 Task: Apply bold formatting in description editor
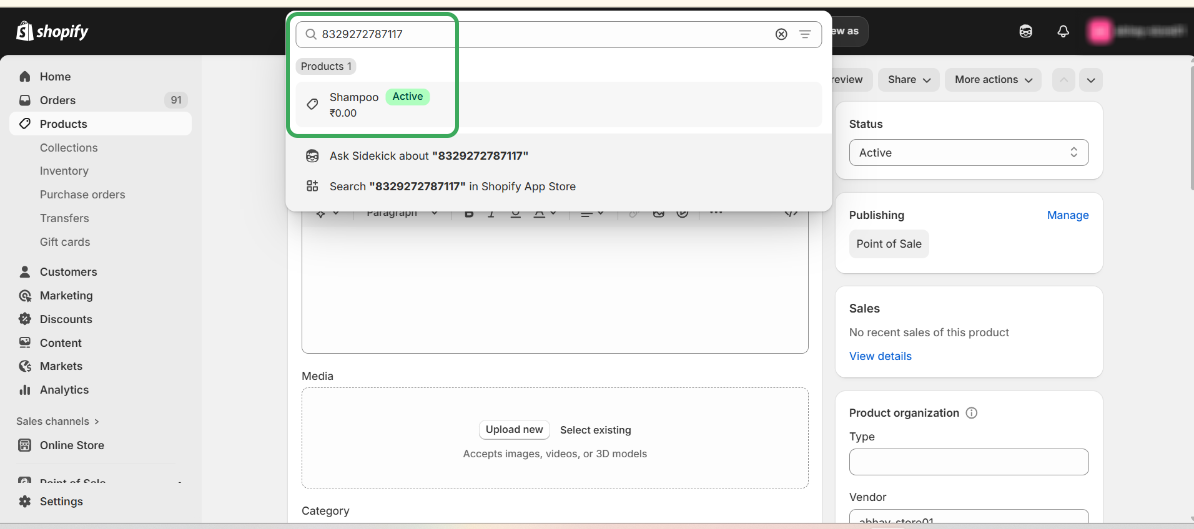tap(469, 213)
